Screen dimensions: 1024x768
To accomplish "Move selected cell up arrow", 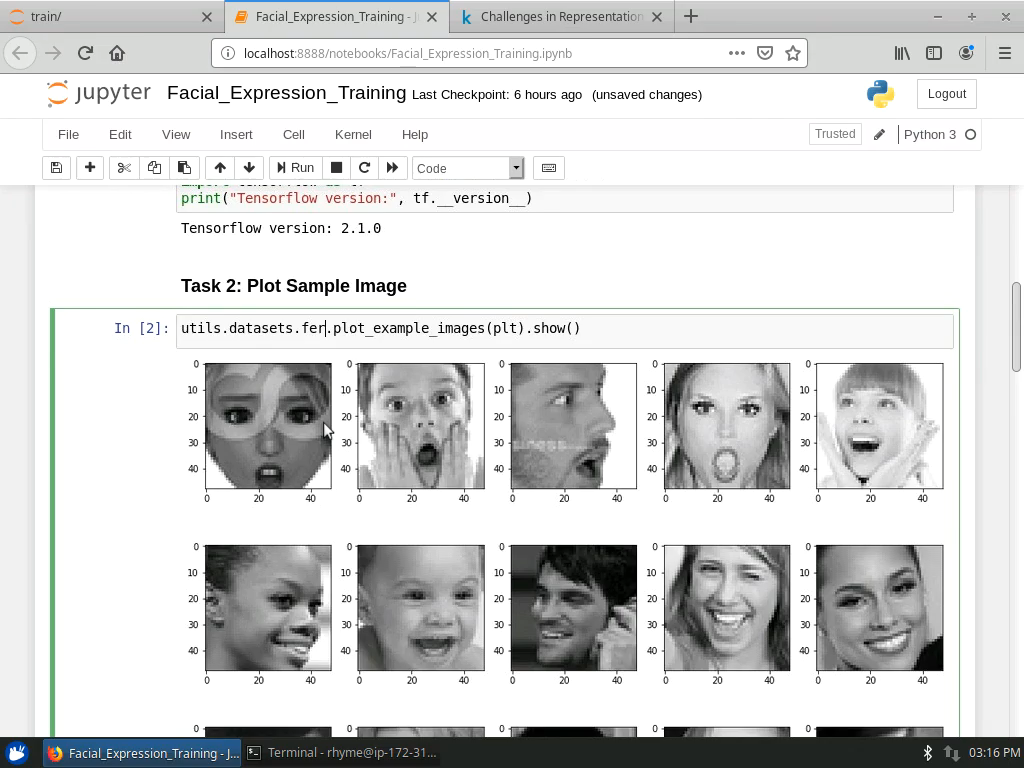I will click(220, 168).
